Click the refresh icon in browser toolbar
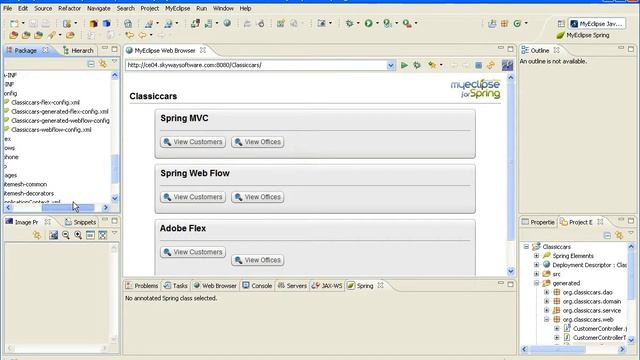The width and height of the screenshot is (640, 360). (x=491, y=65)
